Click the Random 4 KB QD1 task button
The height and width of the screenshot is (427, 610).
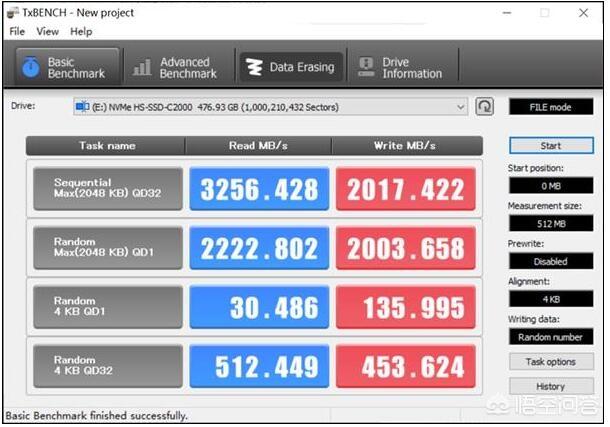[108, 307]
